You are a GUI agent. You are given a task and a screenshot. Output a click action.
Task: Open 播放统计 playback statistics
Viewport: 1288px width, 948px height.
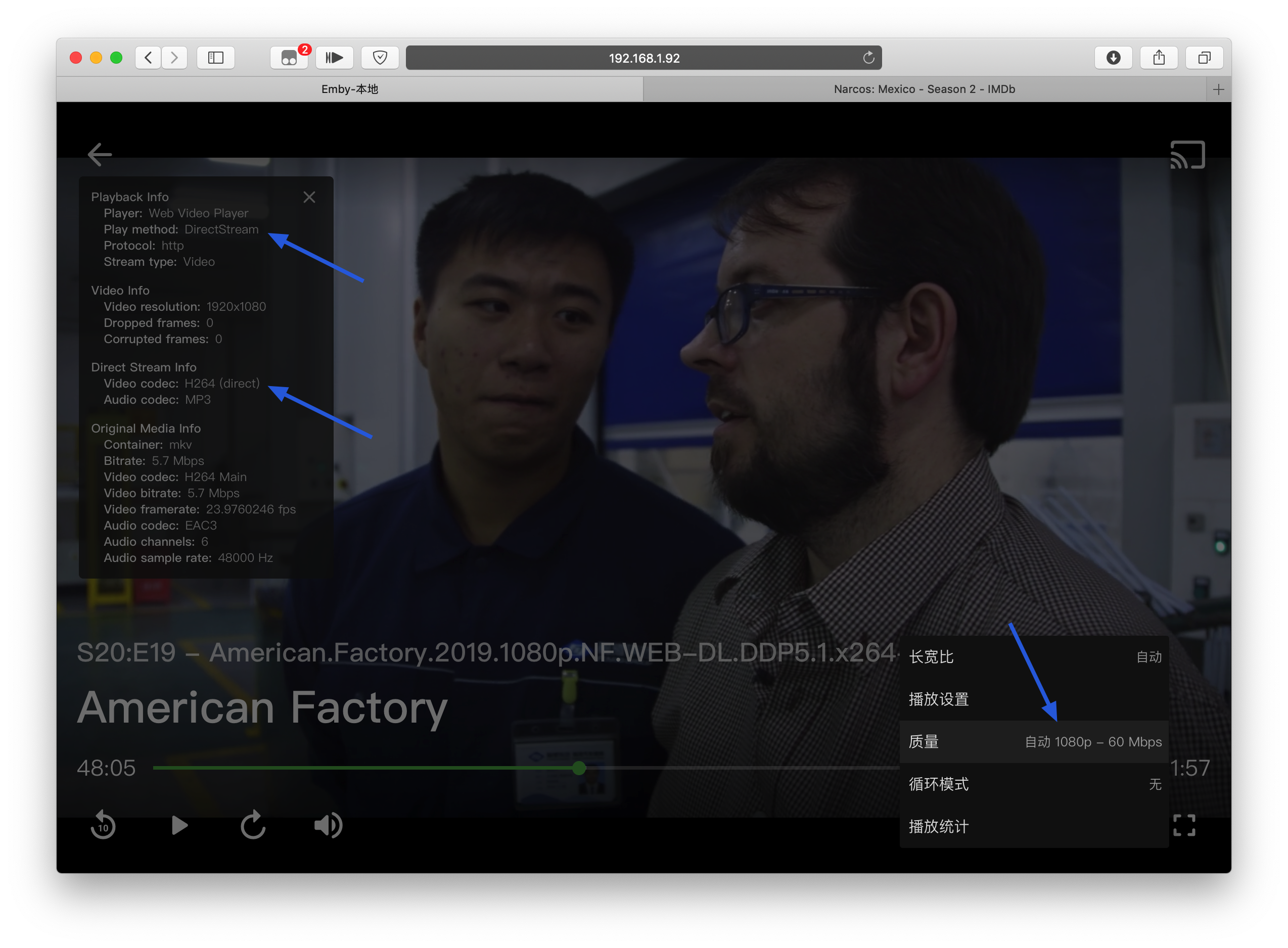coord(1034,827)
